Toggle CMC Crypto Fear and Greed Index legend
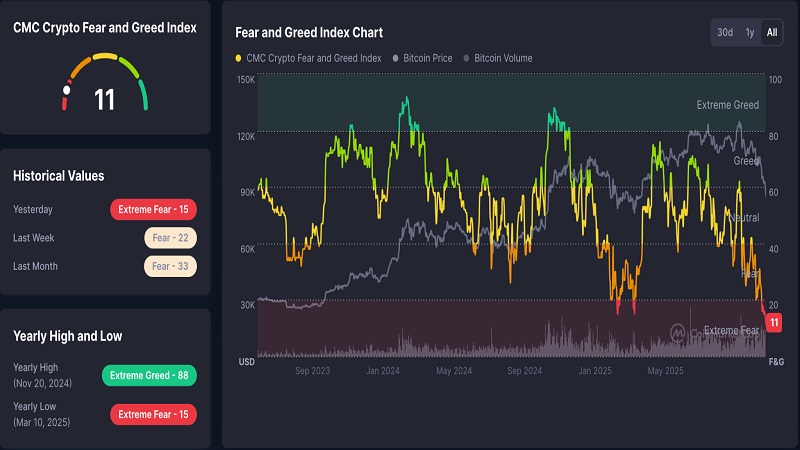Image resolution: width=800 pixels, height=450 pixels. pyautogui.click(x=314, y=58)
